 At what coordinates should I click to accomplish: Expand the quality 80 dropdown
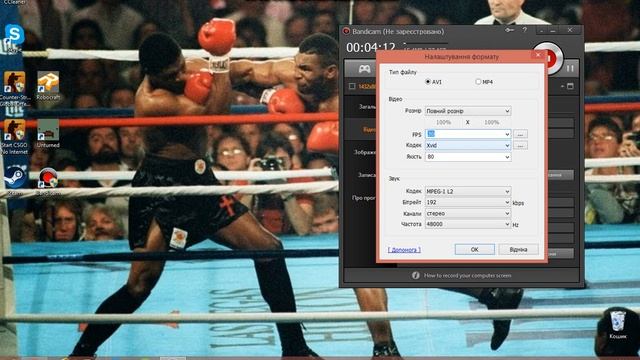(468, 157)
